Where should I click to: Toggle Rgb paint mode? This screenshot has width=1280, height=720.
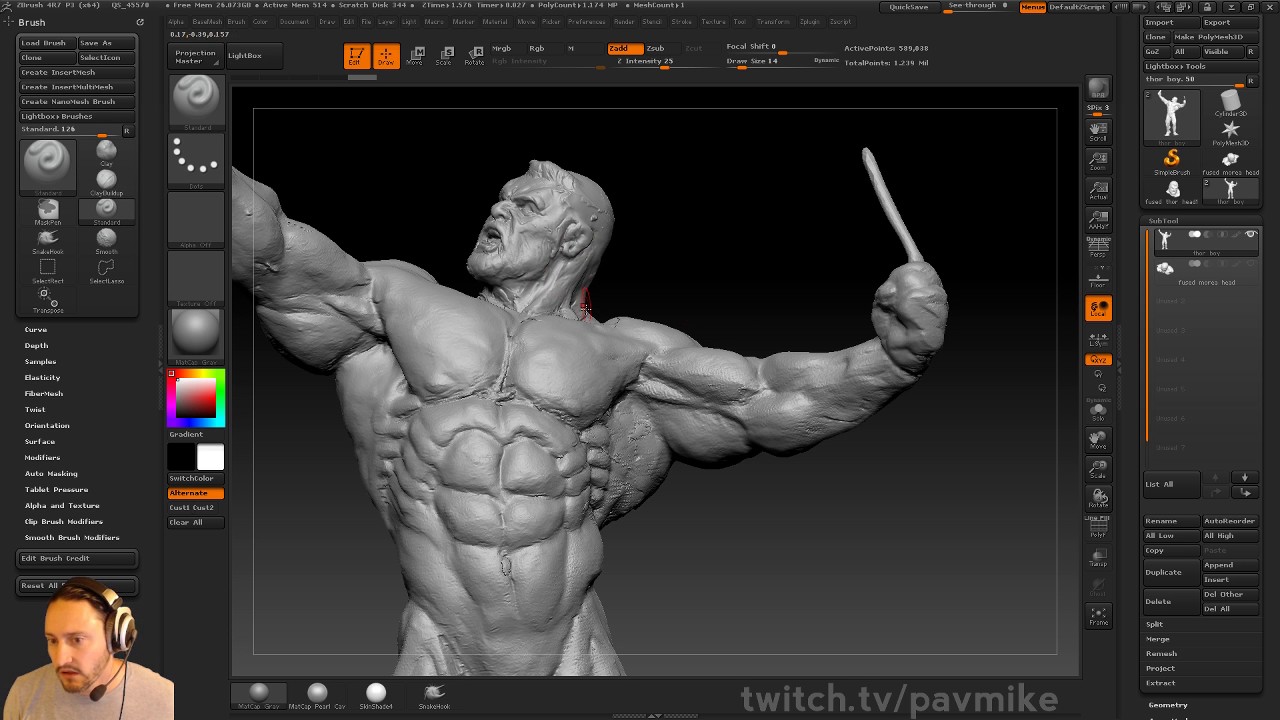(x=537, y=48)
